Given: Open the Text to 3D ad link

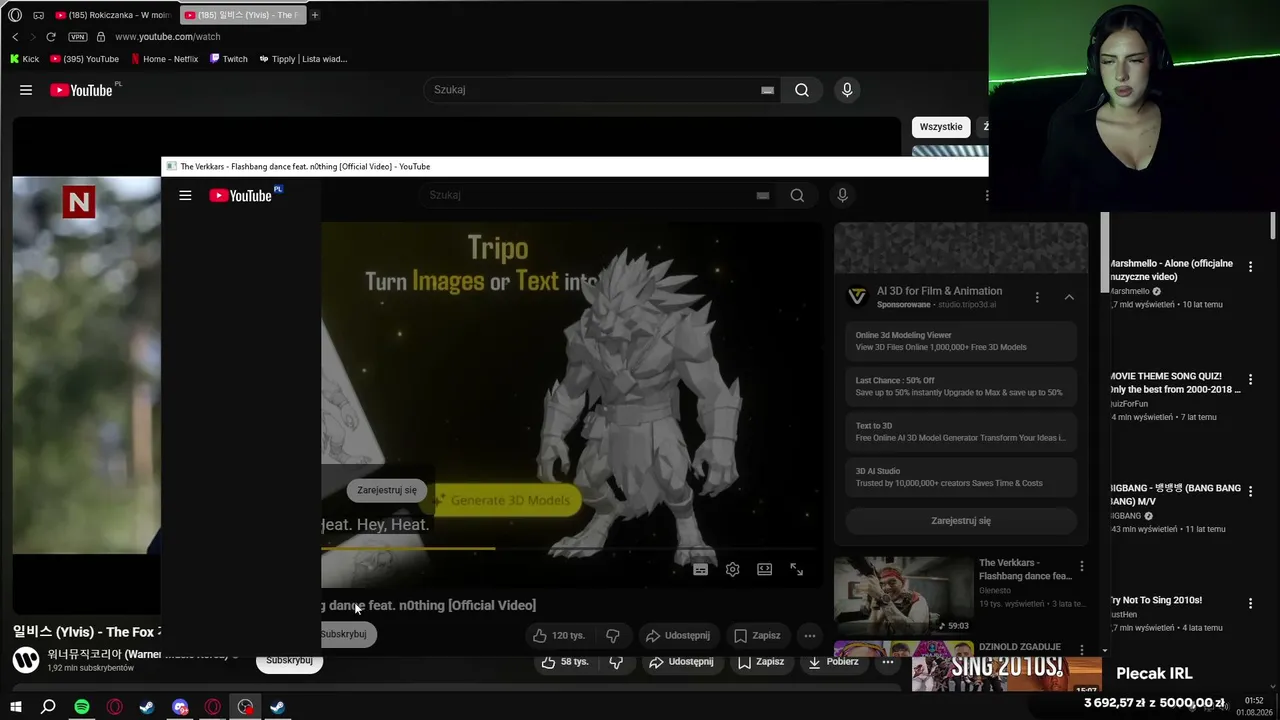Looking at the screenshot, I should [x=961, y=431].
